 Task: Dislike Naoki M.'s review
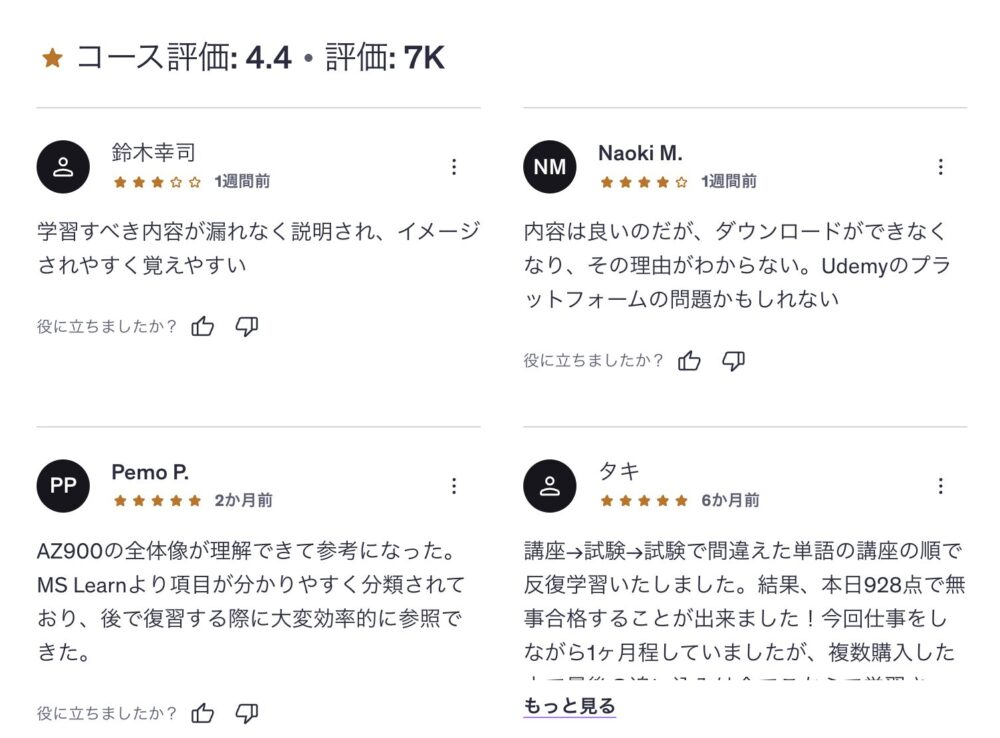click(733, 361)
